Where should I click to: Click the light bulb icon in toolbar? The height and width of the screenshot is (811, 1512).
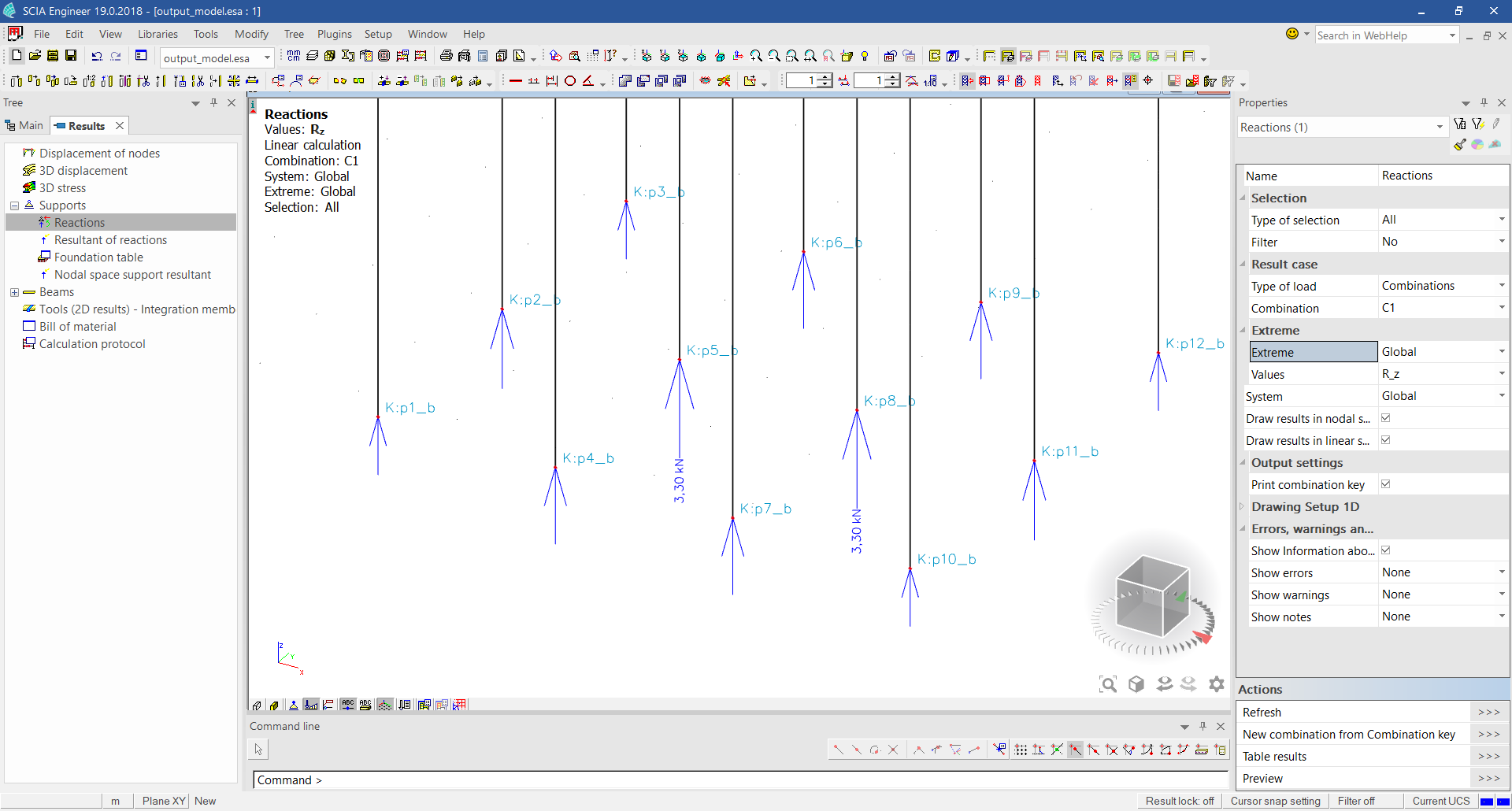865,56
